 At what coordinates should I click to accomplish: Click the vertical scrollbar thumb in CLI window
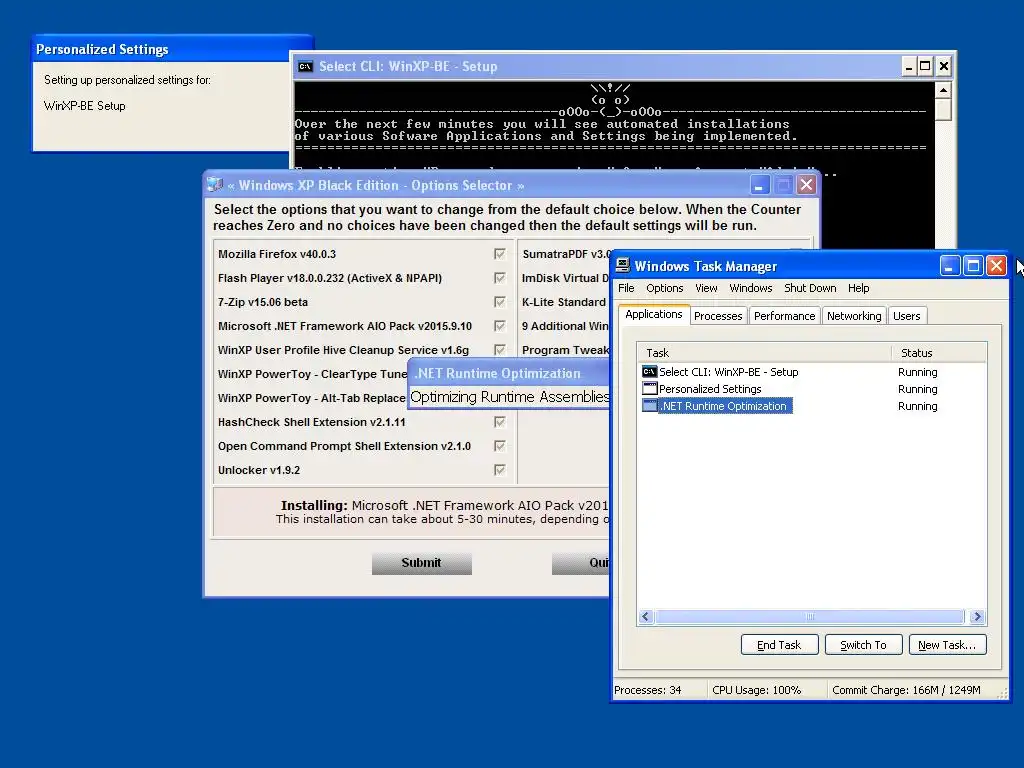943,110
